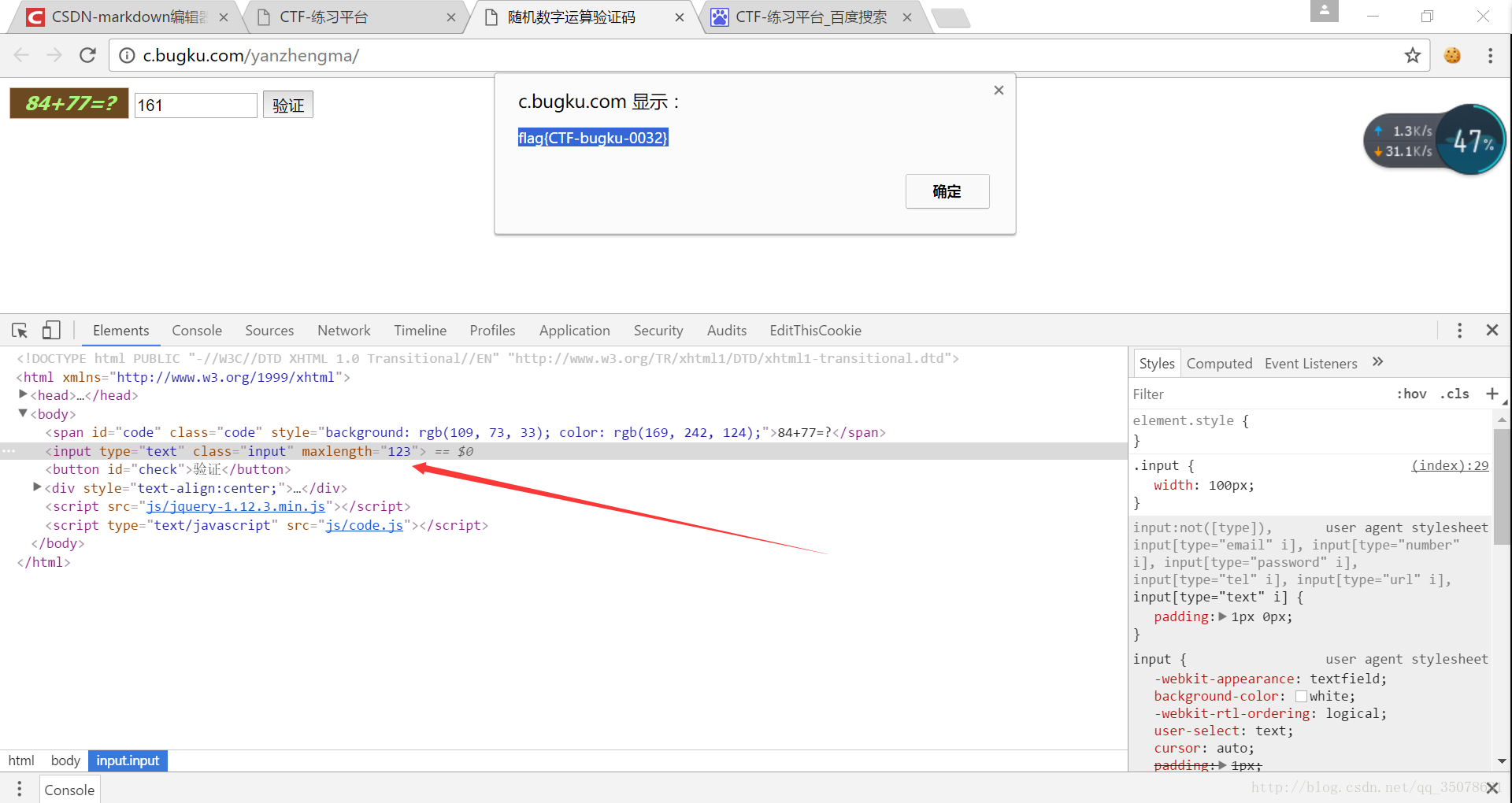Open the Profiles tab

[492, 331]
